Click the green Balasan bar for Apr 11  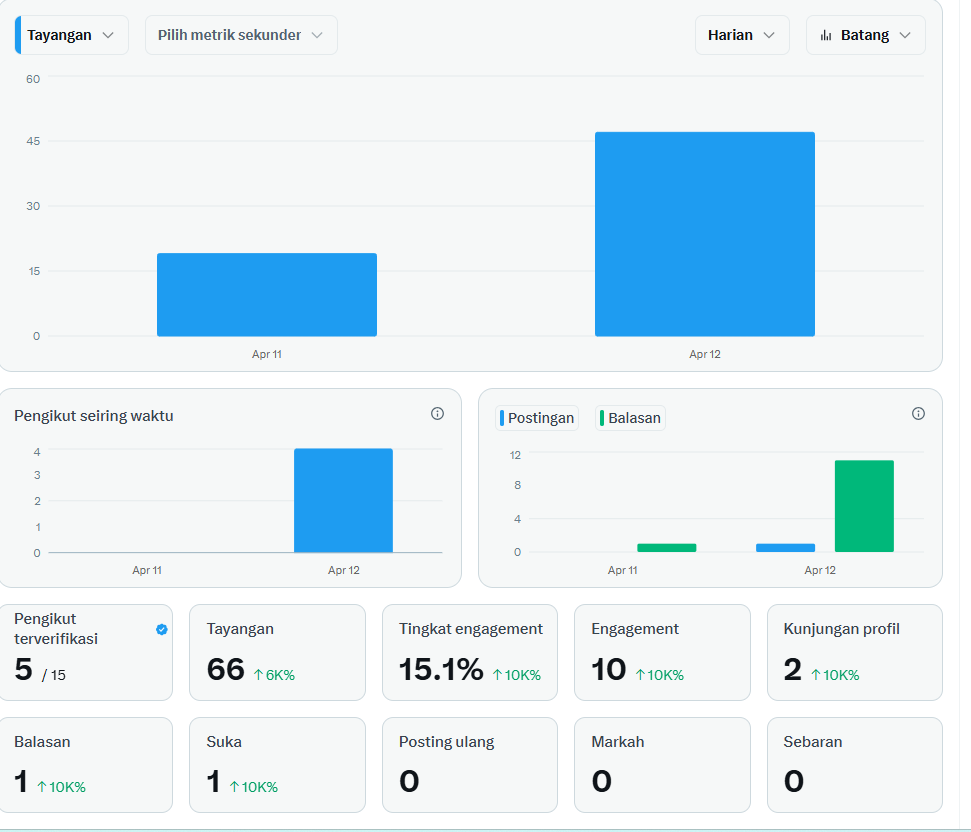(666, 548)
